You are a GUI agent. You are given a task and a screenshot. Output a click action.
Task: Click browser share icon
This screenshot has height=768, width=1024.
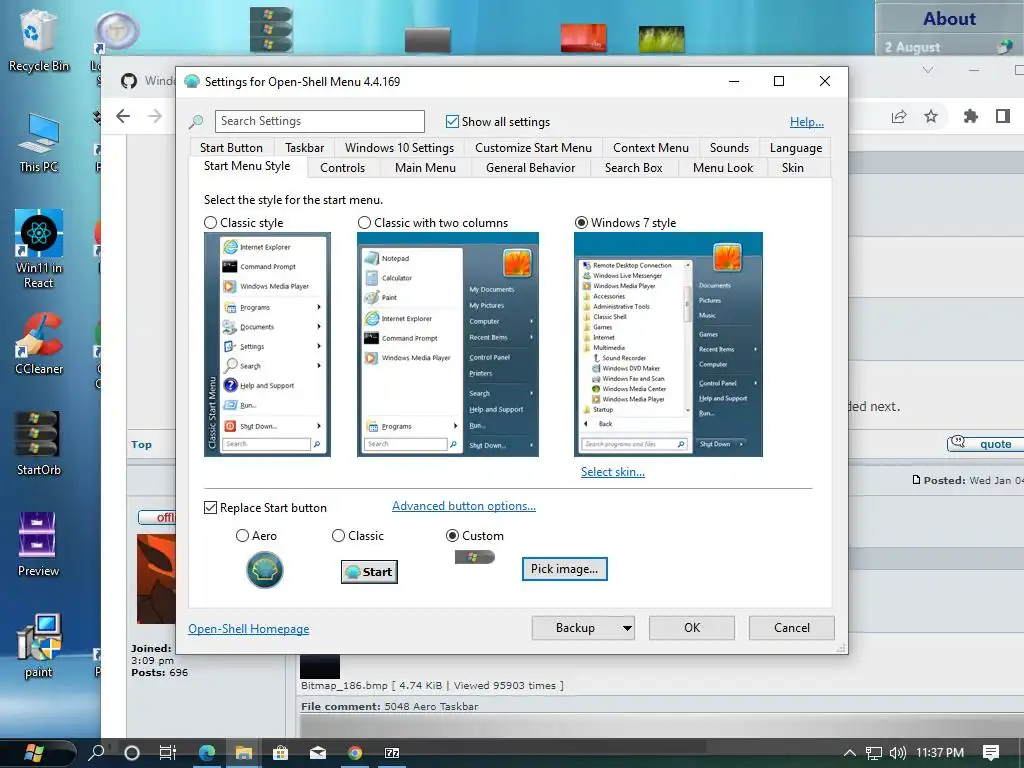coord(899,116)
